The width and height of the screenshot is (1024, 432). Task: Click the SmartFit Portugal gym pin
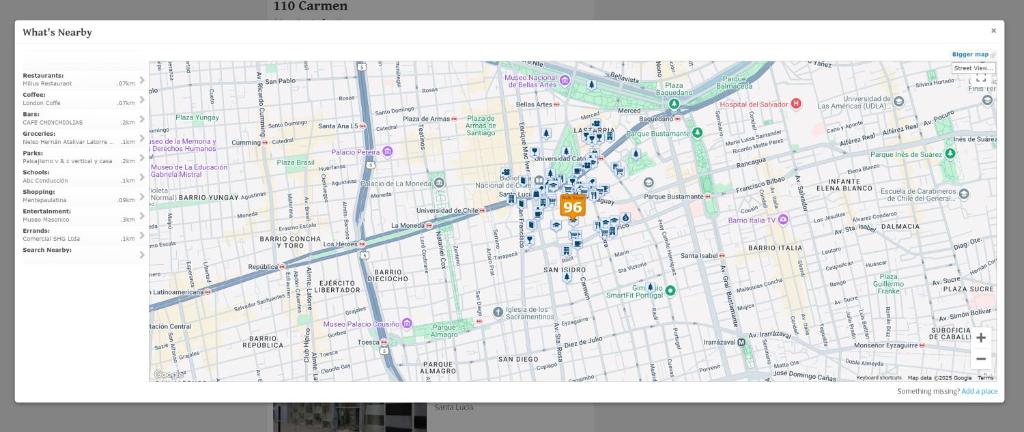pyautogui.click(x=670, y=291)
